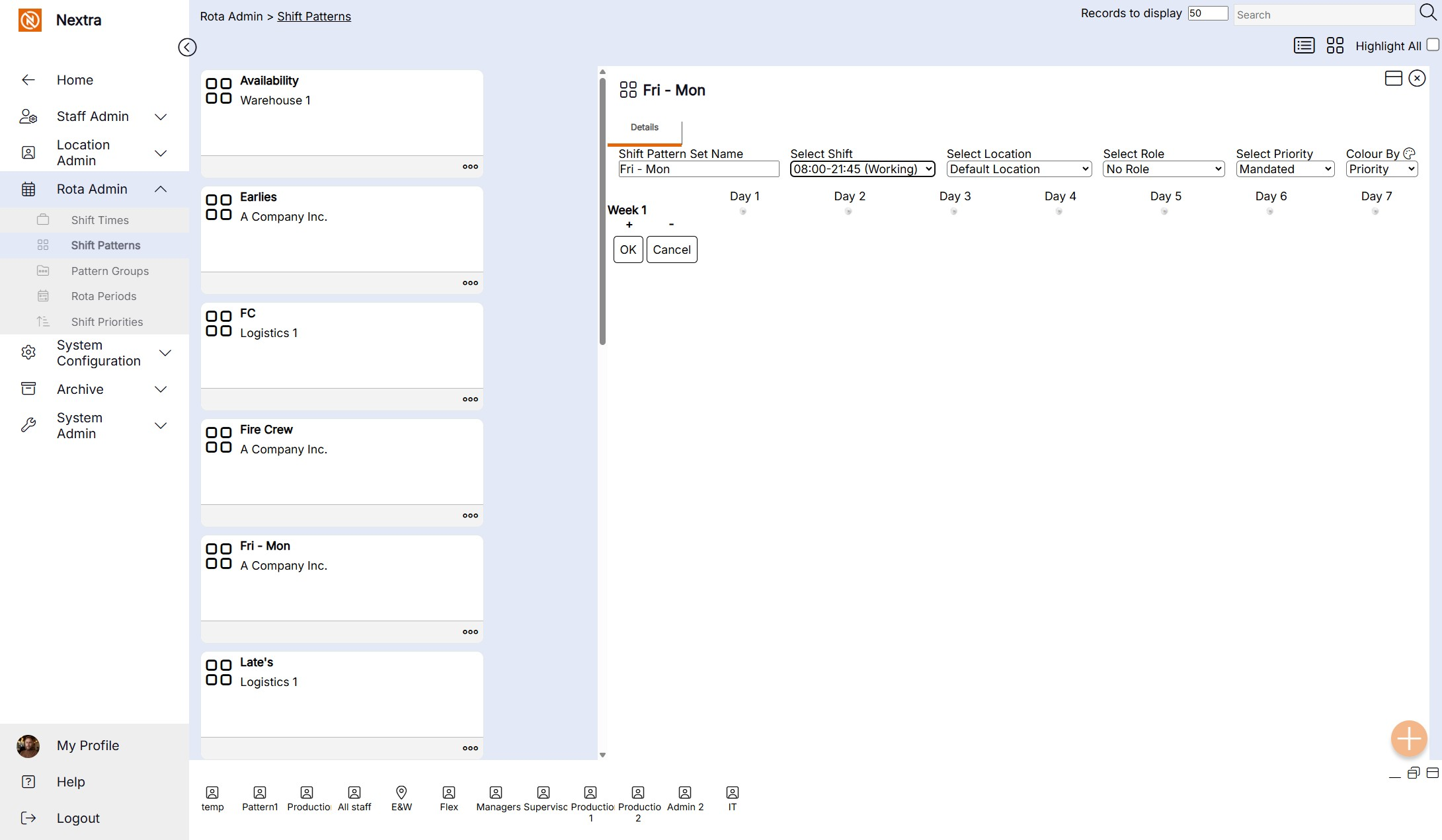Image resolution: width=1442 pixels, height=840 pixels.
Task: Click the search magnifier icon
Action: tap(1427, 13)
